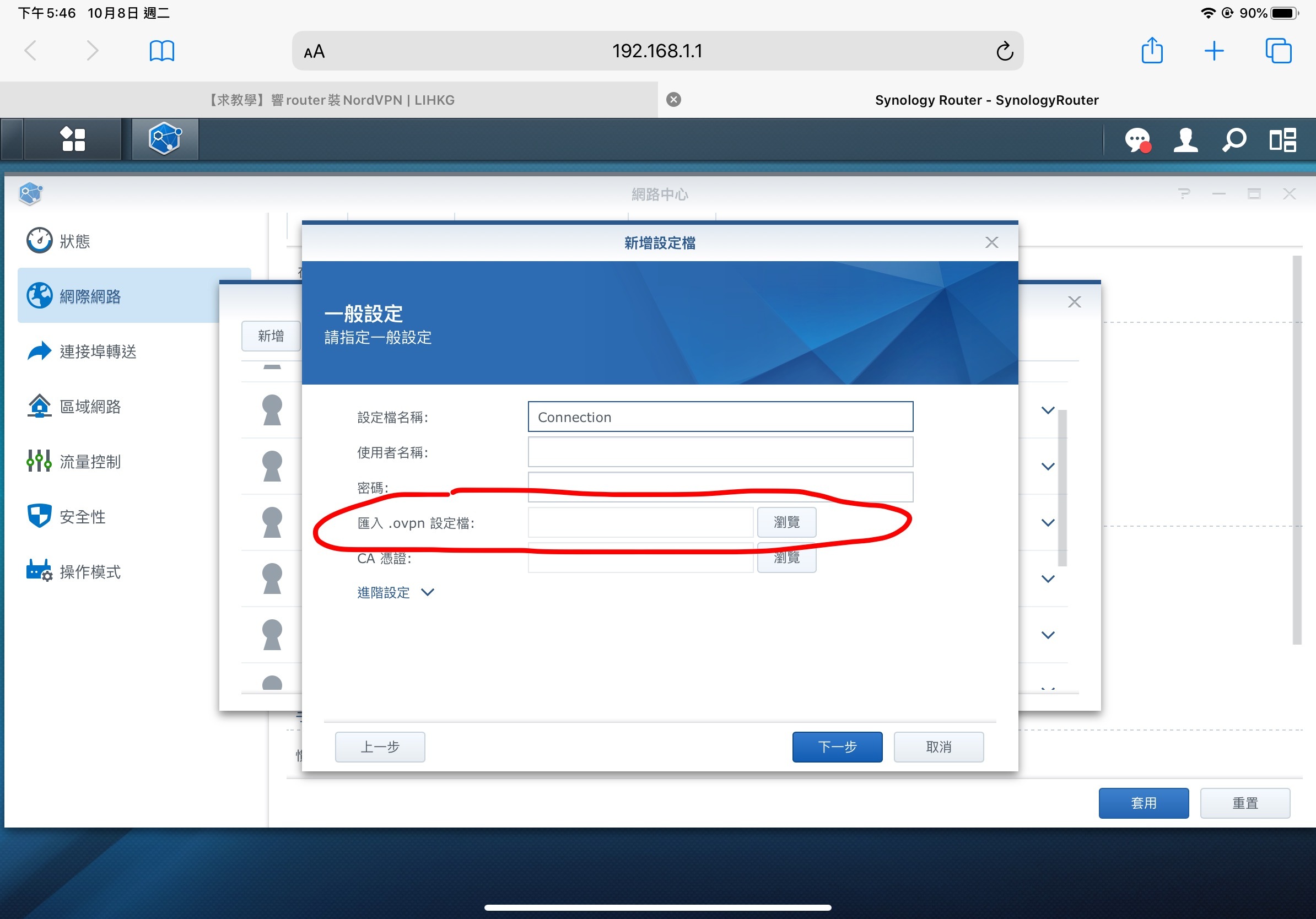The width and height of the screenshot is (1316, 919).
Task: Click the .ovpn file path field
Action: 640,522
